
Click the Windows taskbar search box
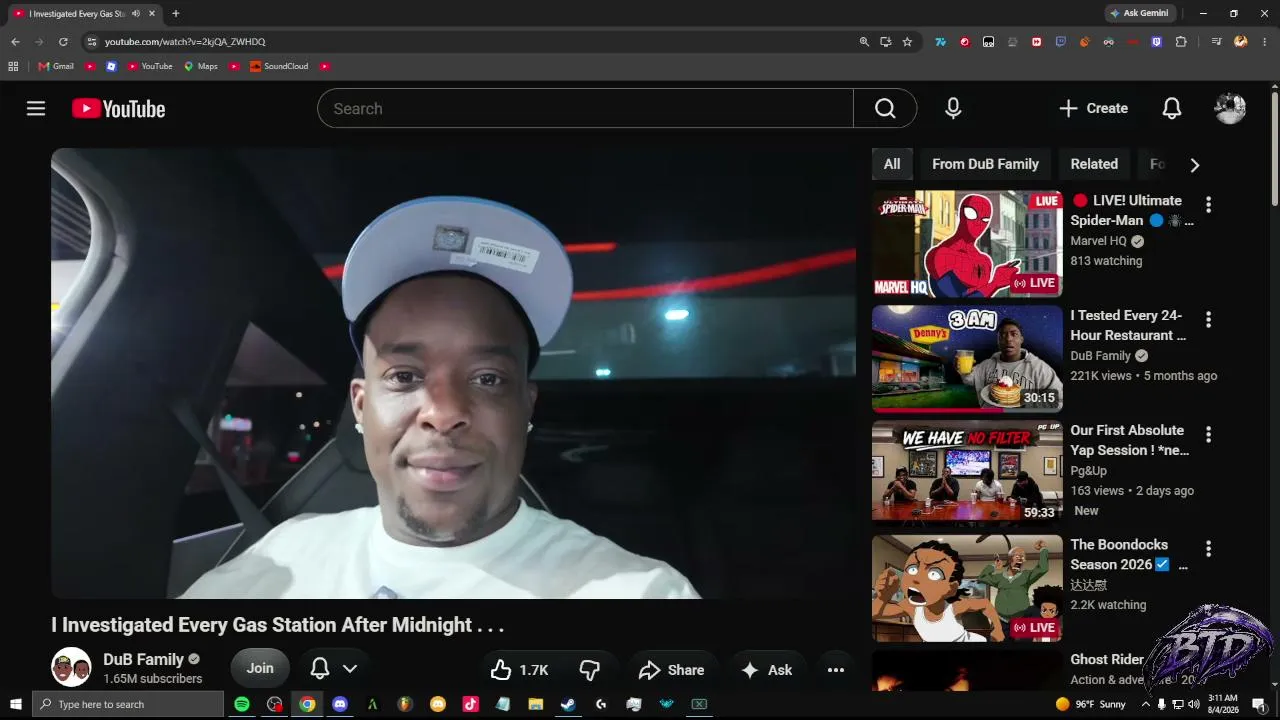[127, 704]
